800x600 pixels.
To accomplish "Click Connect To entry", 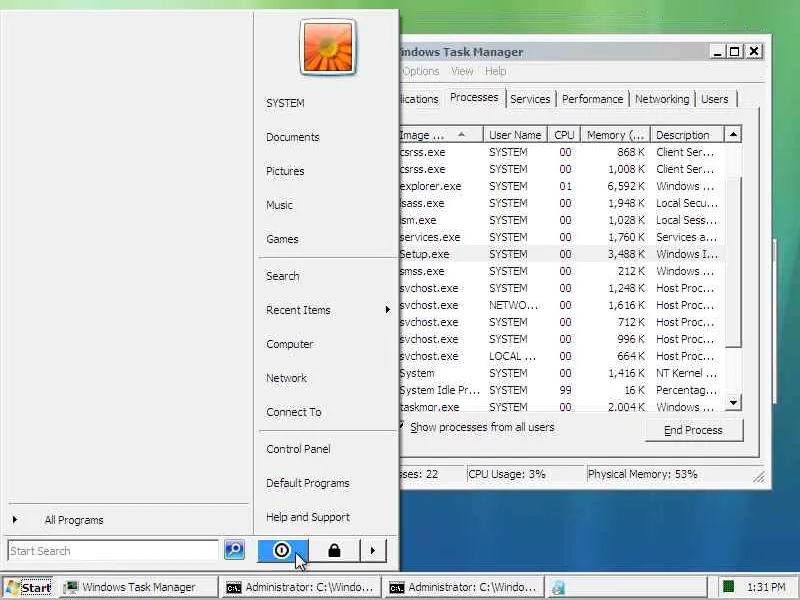I will 294,412.
